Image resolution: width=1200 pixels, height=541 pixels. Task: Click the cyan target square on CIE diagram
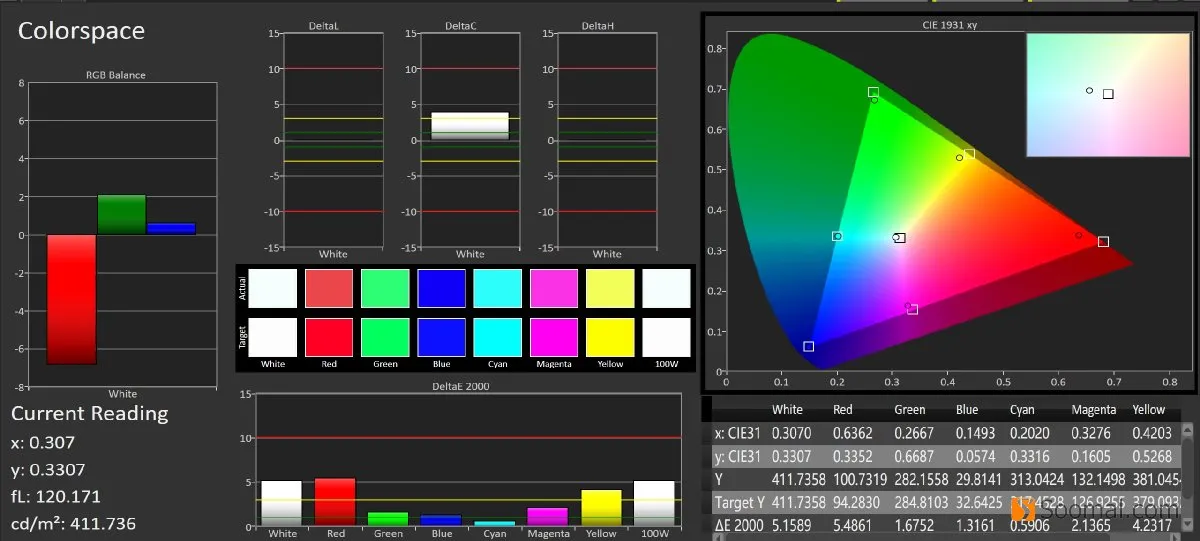coord(837,236)
